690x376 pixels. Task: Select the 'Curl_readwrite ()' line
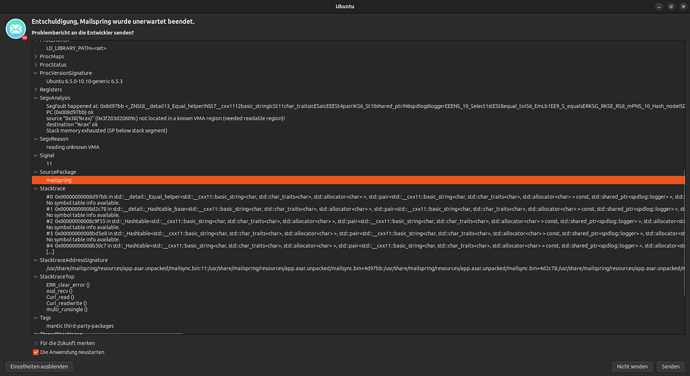pos(66,303)
